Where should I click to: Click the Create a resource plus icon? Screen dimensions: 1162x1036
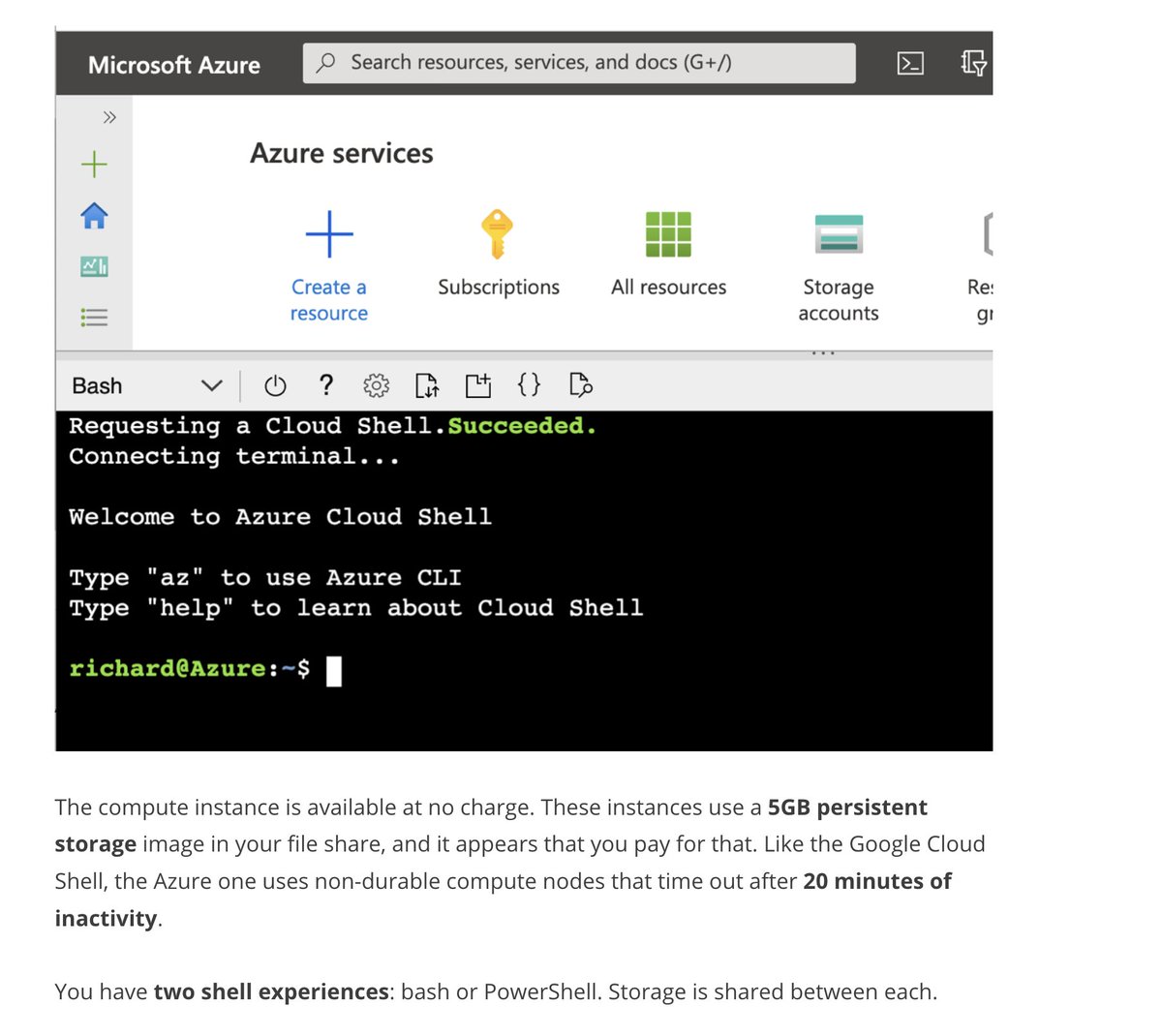[329, 234]
